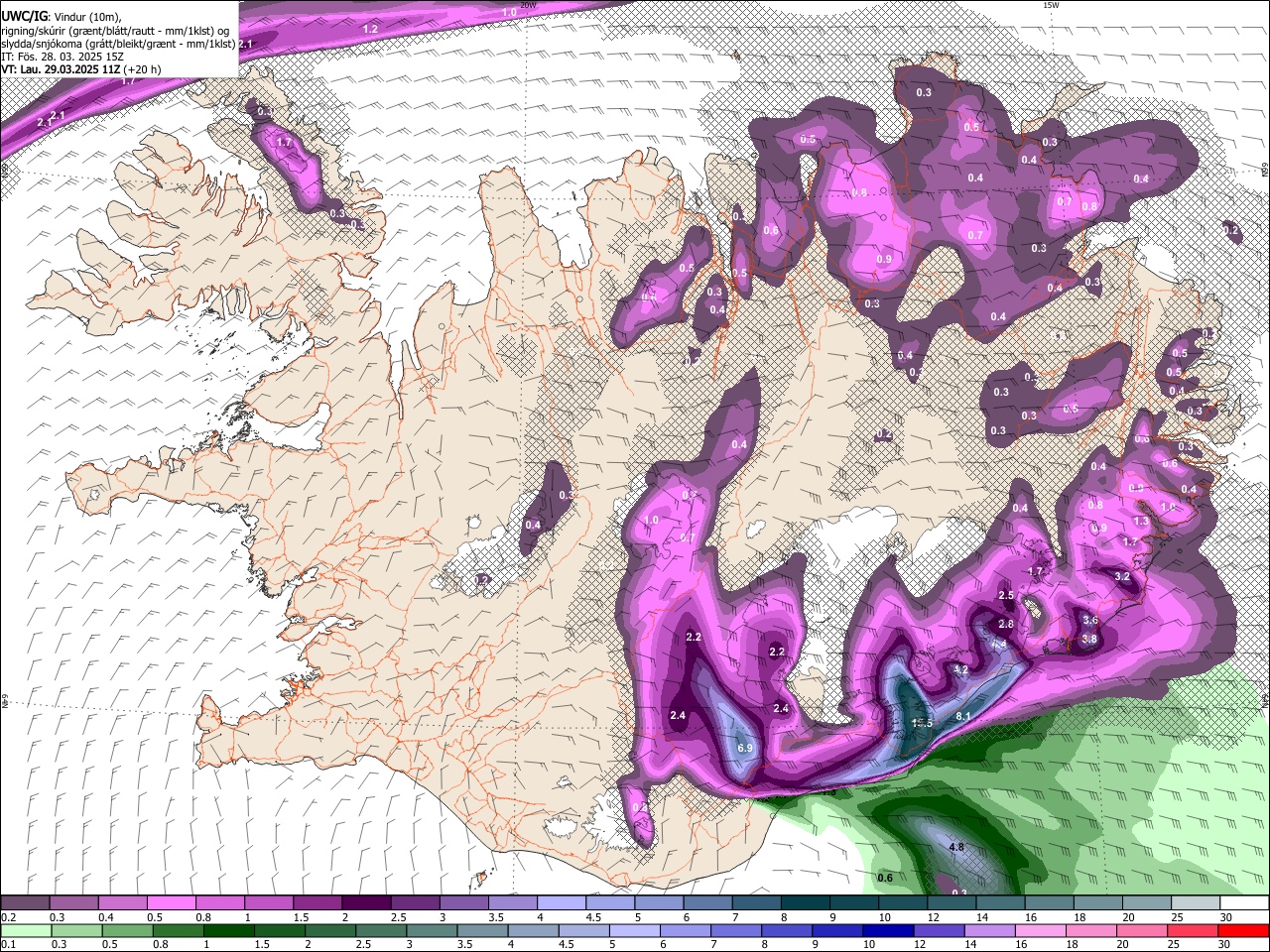Viewport: 1270px width, 952px height.
Task: Select the 'IT: Fös. 28. 03. 2025 15Z' line
Action: coord(62,57)
